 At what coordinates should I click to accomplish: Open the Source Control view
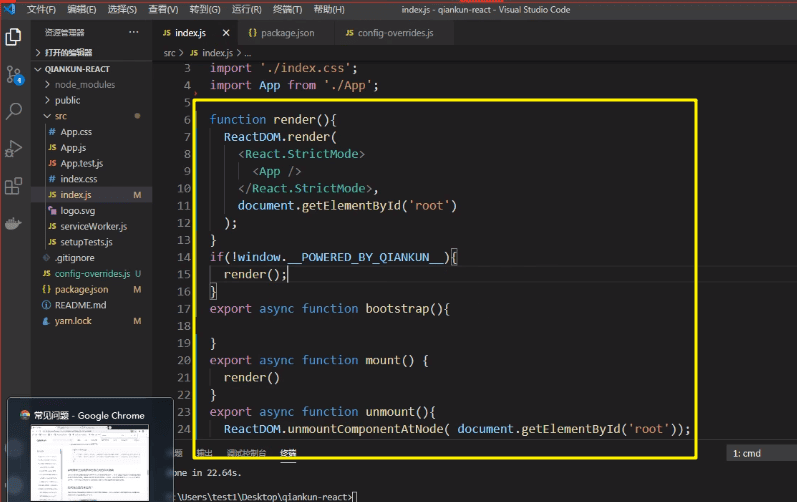tap(14, 74)
